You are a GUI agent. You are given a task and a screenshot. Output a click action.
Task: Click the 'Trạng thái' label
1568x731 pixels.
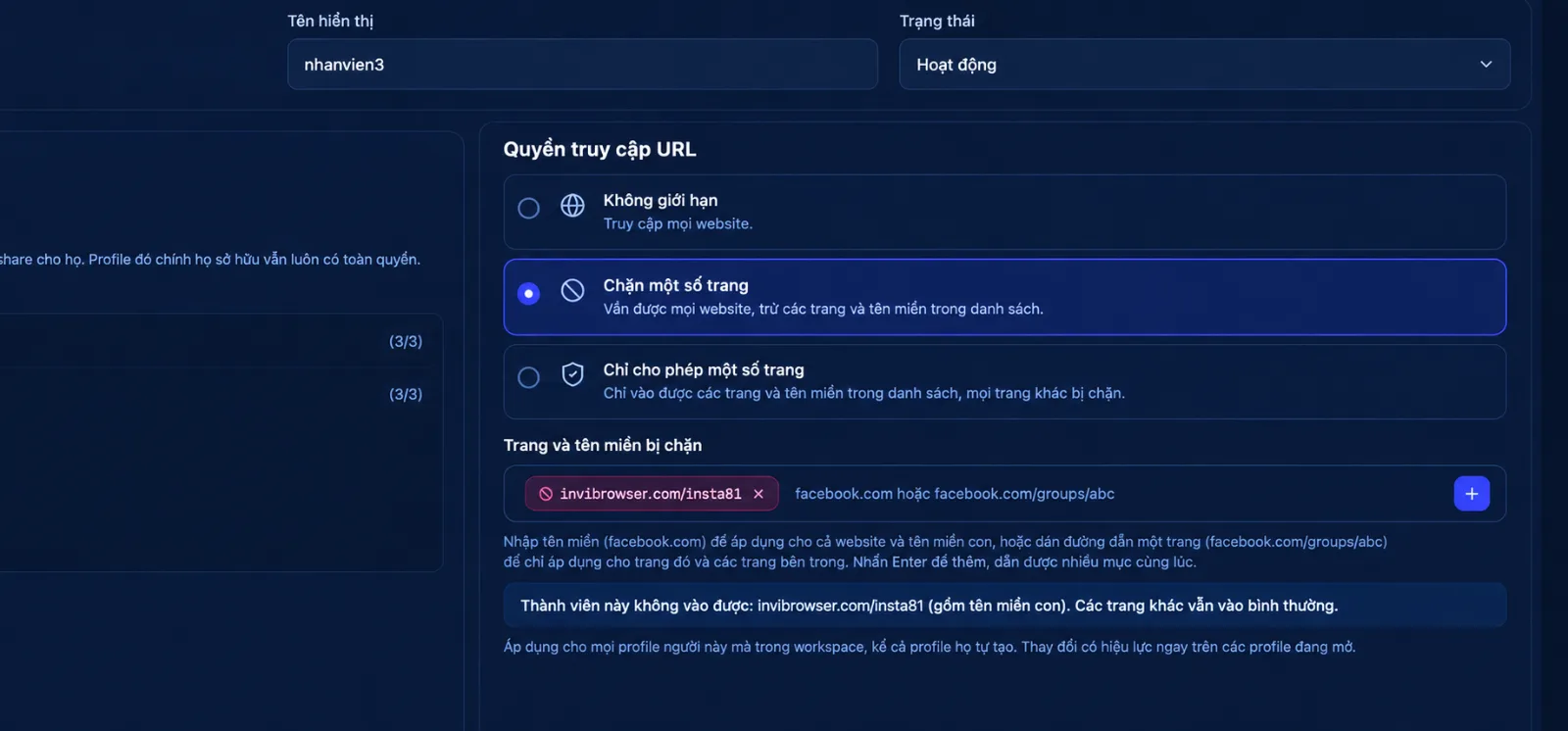[x=937, y=21]
